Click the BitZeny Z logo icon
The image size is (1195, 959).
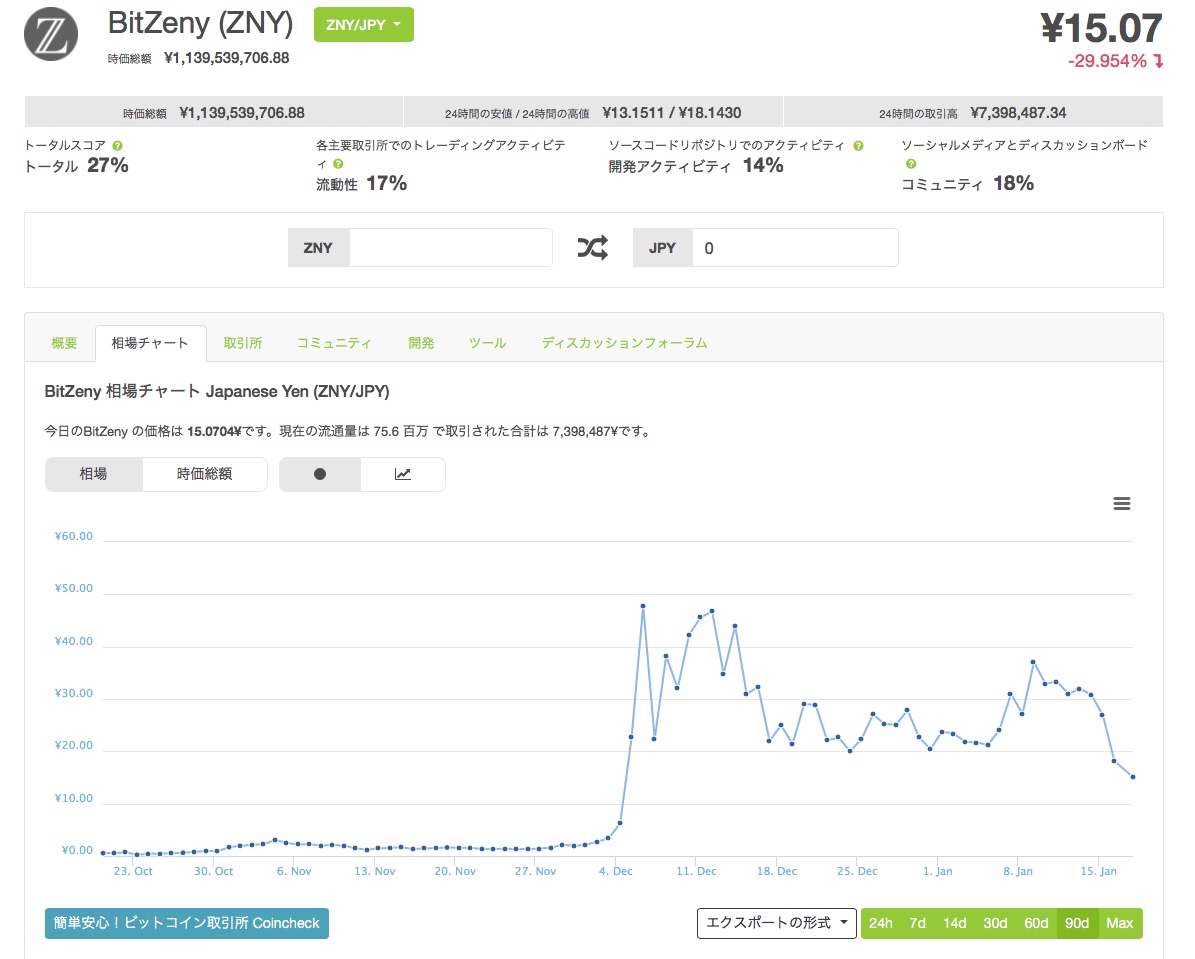[51, 35]
